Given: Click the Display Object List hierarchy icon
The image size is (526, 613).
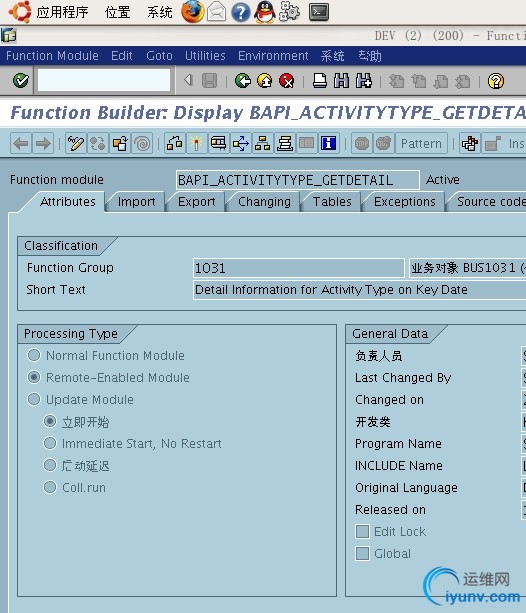Looking at the screenshot, I should click(263, 143).
